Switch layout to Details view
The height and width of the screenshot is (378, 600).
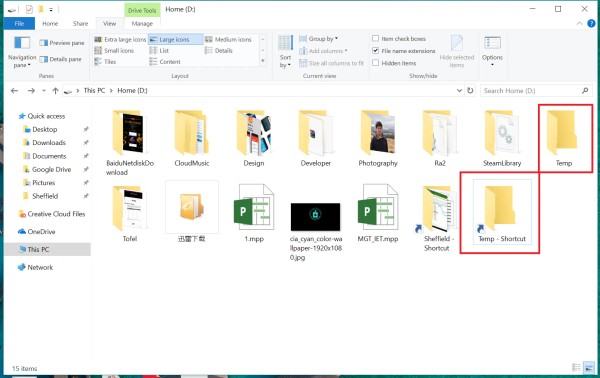pyautogui.click(x=219, y=51)
